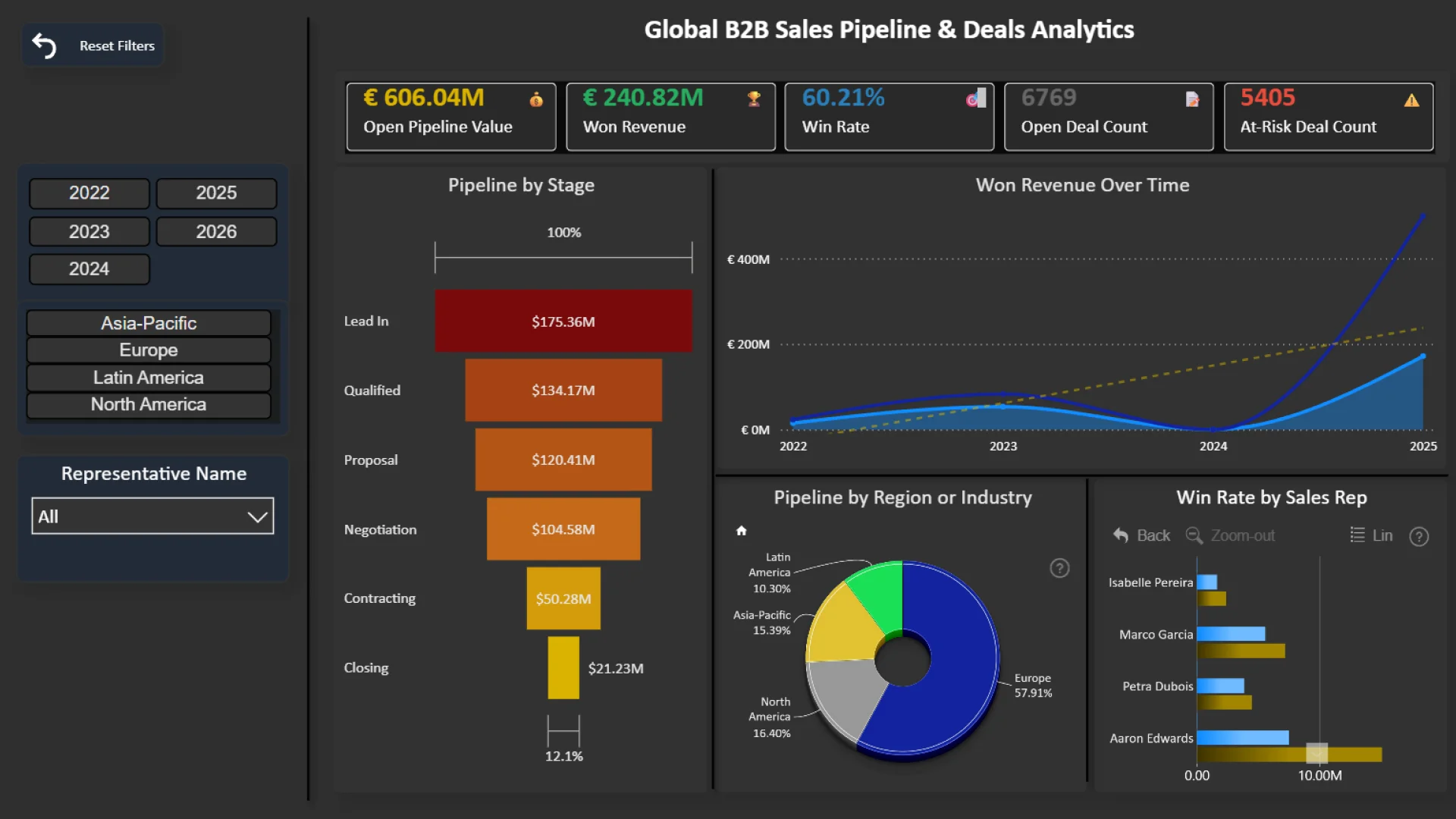Open the Representative Name dropdown
The image size is (1456, 819).
pyautogui.click(x=152, y=516)
